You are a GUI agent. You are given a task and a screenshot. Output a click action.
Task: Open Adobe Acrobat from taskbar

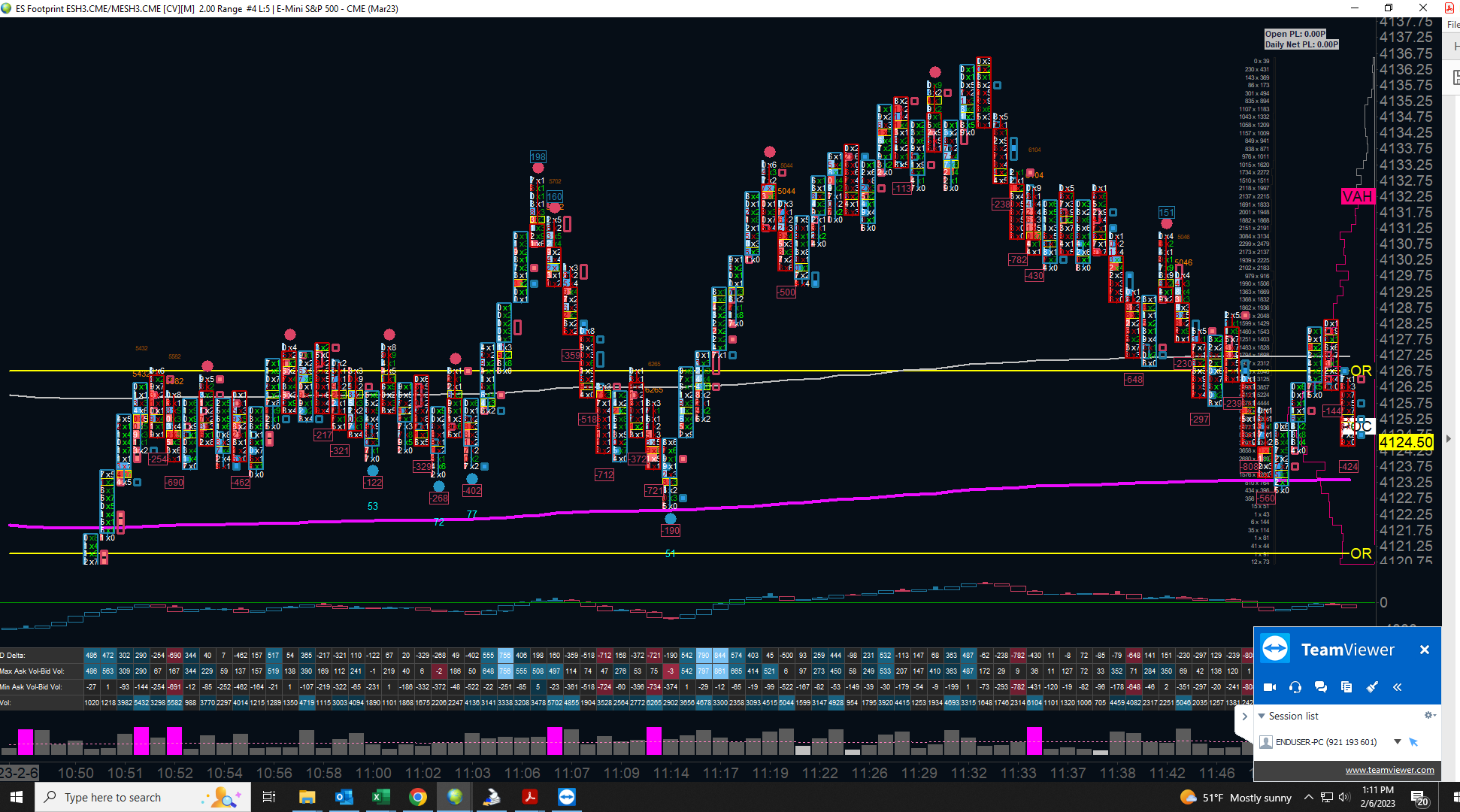tap(529, 797)
